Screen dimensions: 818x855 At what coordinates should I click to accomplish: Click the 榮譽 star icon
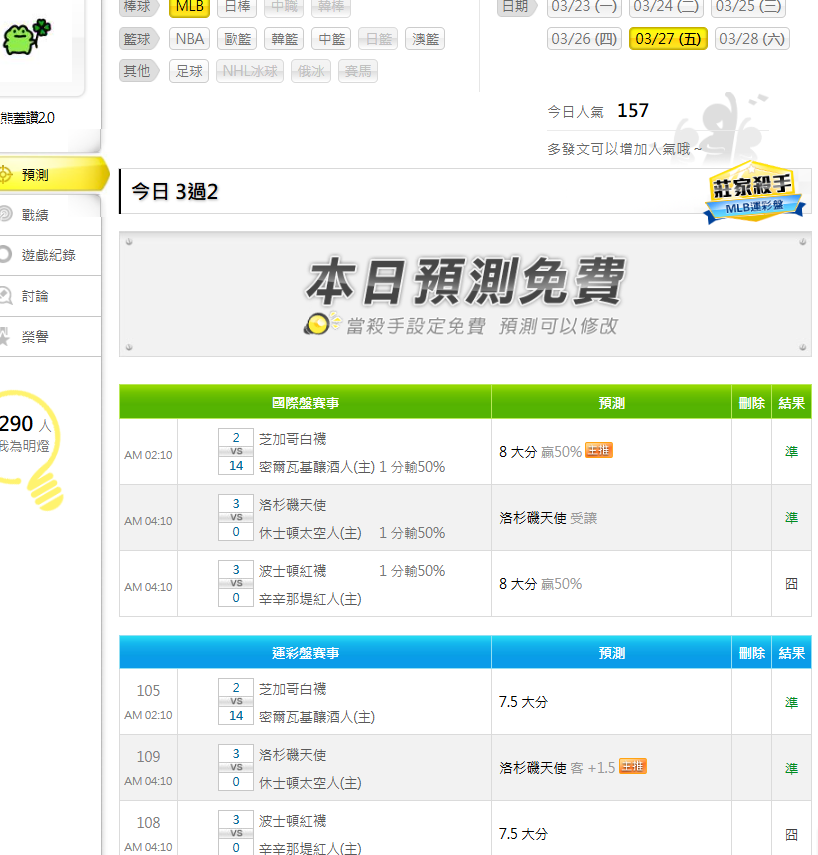pos(5,337)
